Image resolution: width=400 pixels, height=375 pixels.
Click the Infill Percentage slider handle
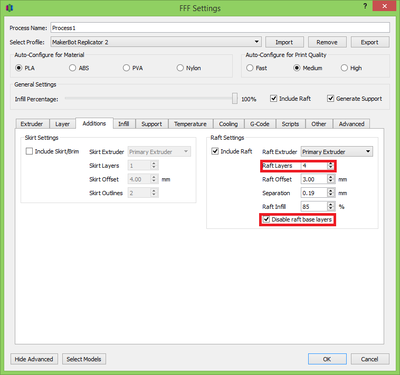[x=235, y=98]
